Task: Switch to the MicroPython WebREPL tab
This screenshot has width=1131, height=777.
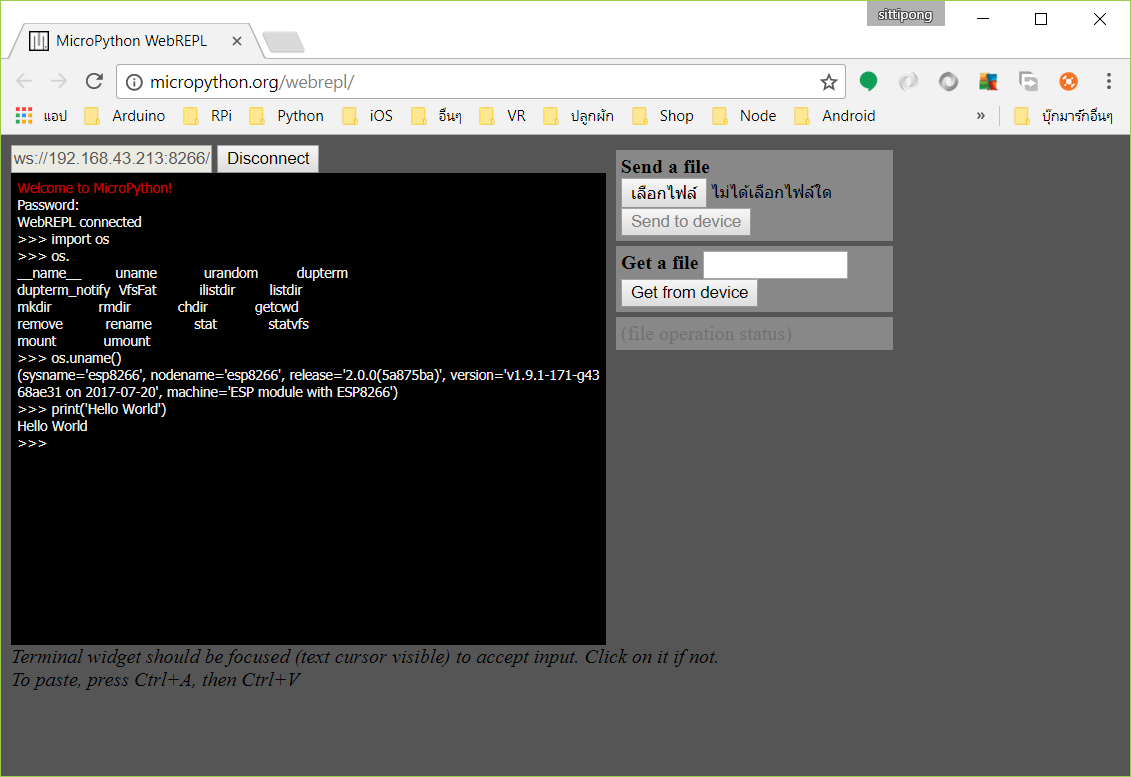Action: point(130,40)
